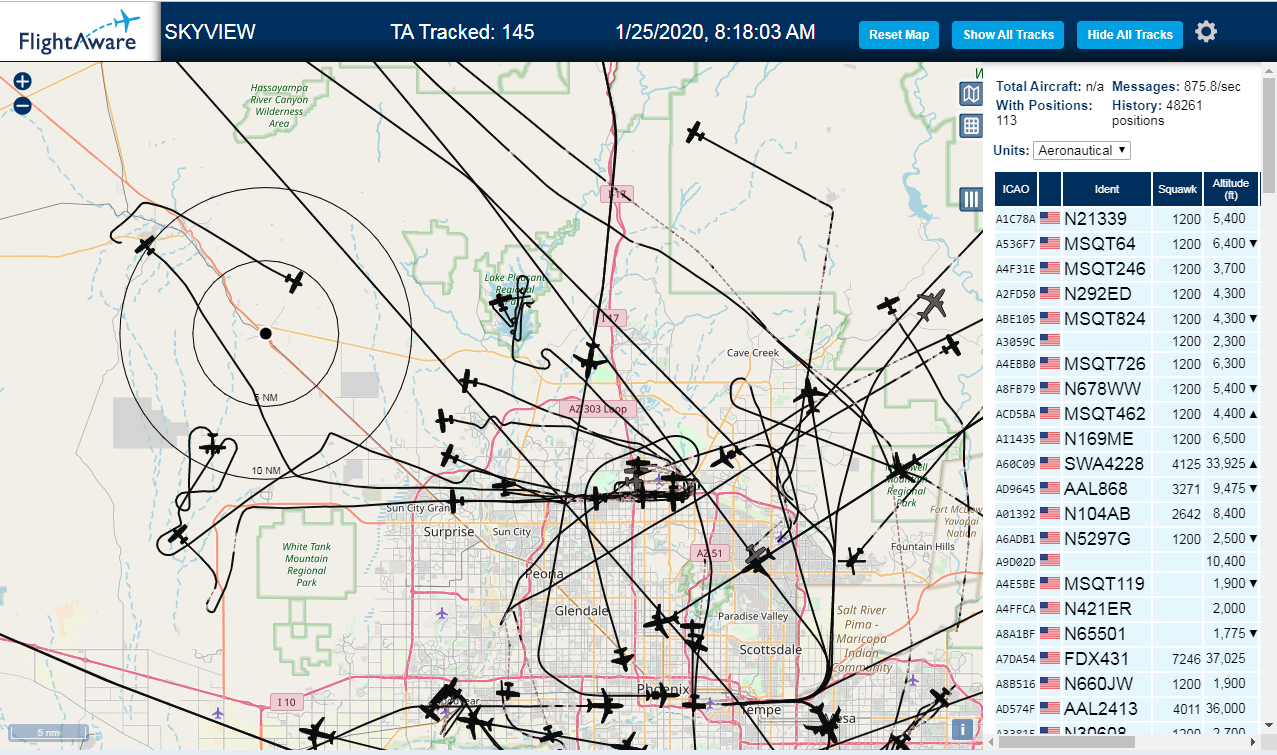Select the aircraft inside the 5 NM ring
This screenshot has height=755, width=1277.
coord(294,282)
